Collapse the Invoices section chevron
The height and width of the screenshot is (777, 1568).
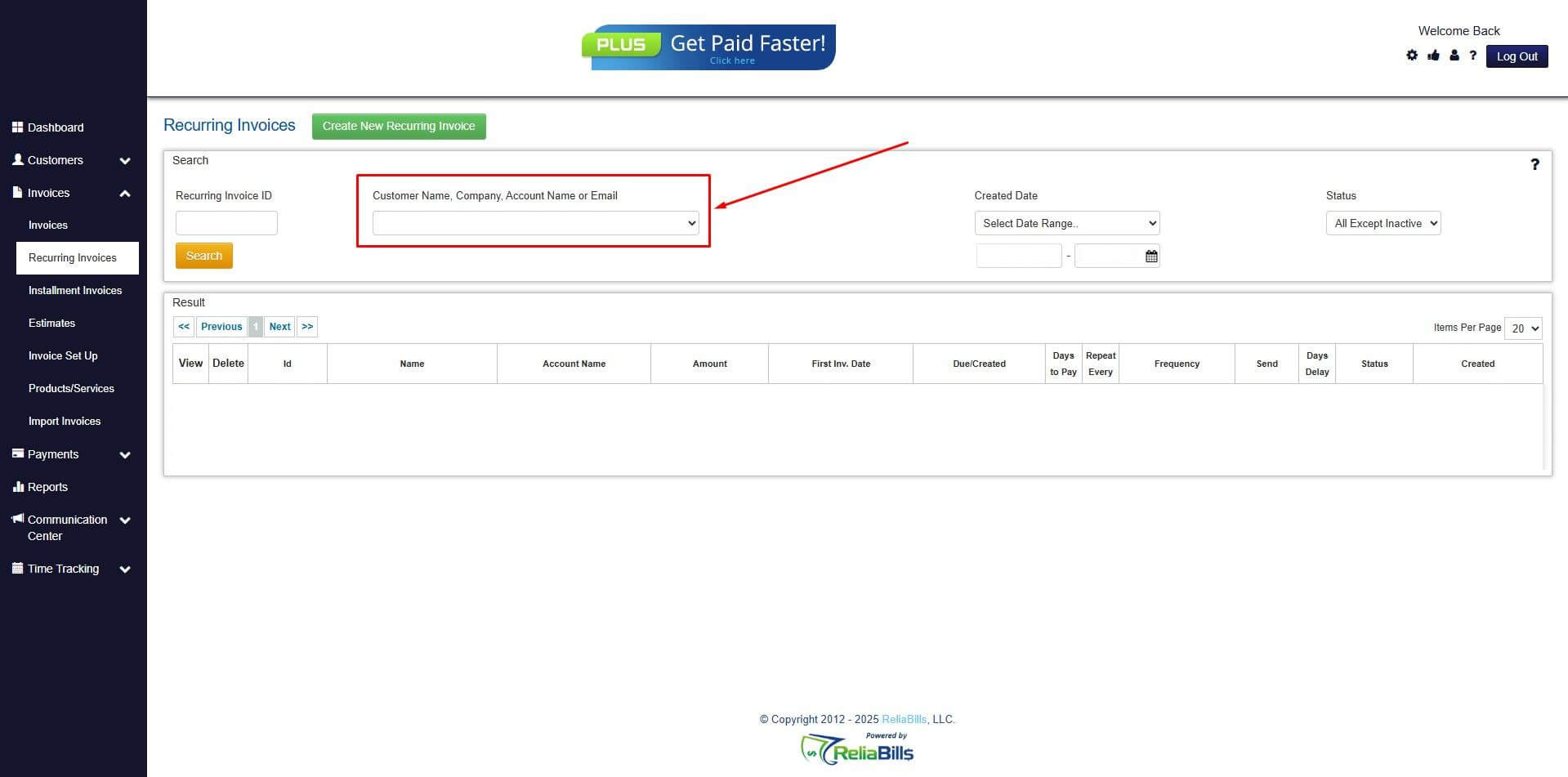point(124,193)
